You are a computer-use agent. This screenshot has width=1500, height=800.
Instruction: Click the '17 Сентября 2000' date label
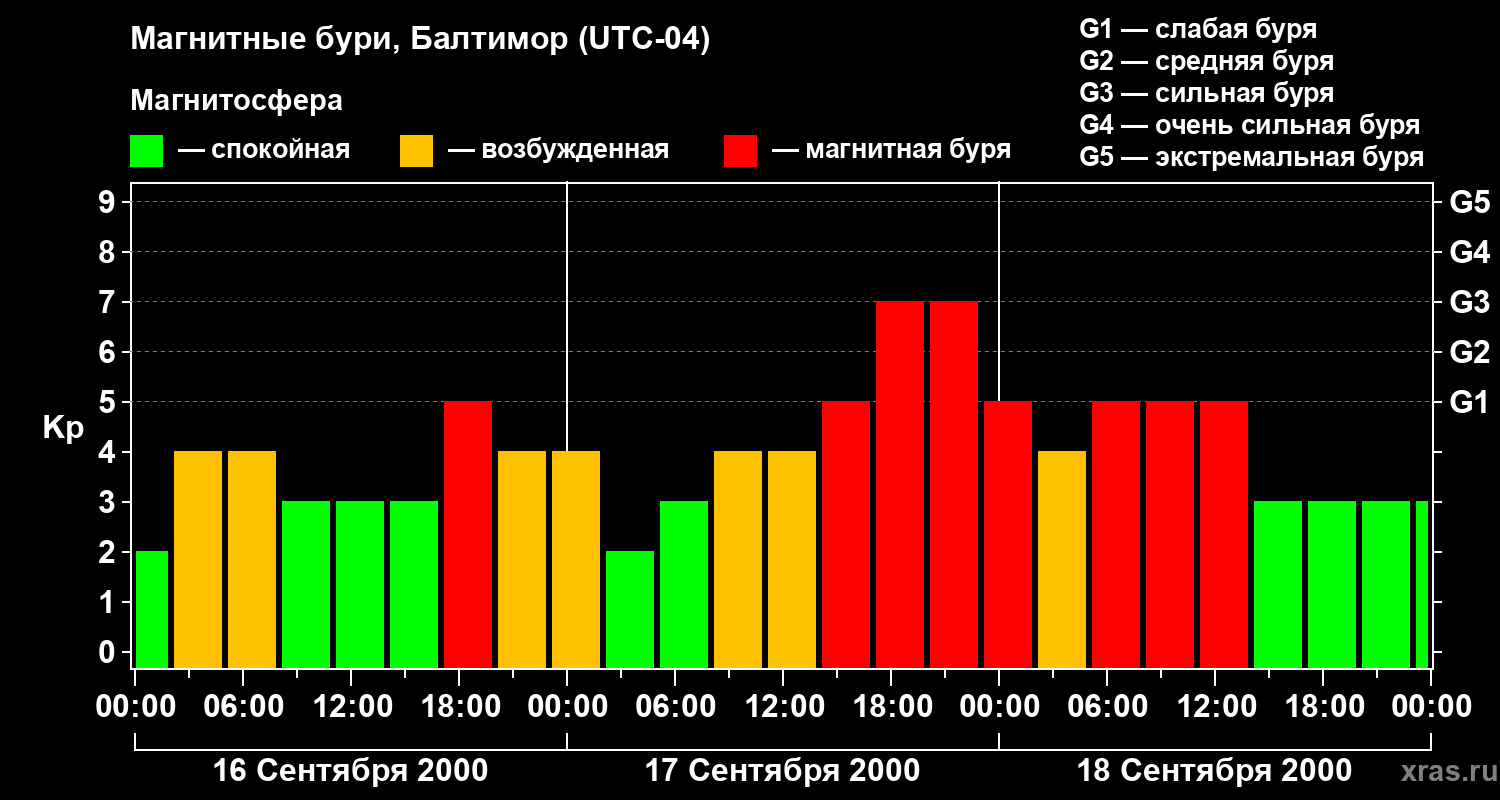(783, 771)
